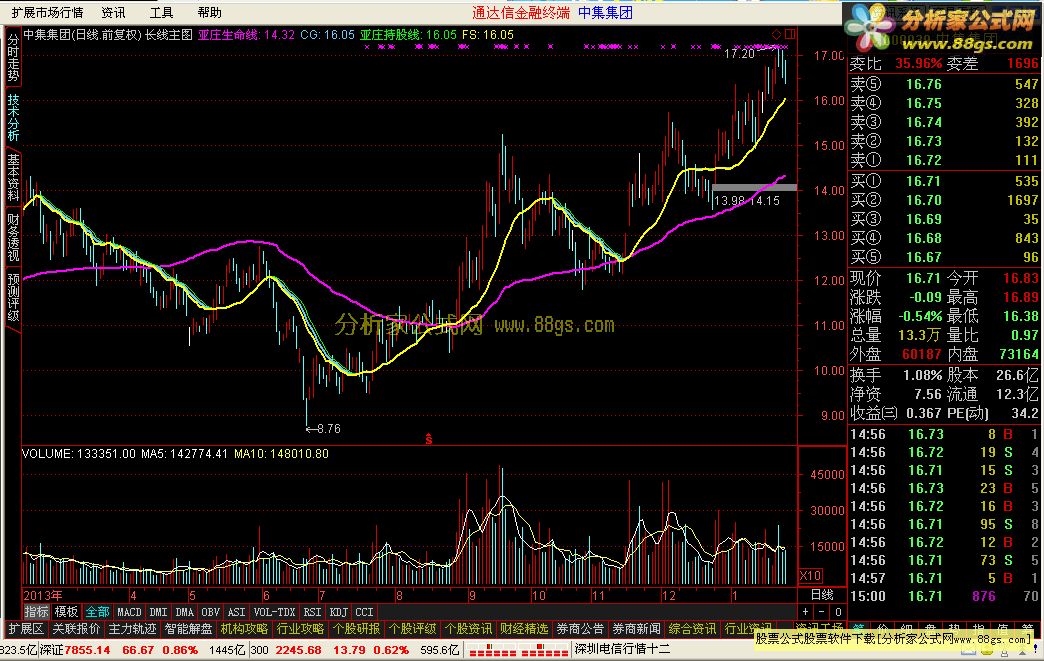The image size is (1044, 661).
Task: Click the 卖① 16.72 ask row
Action: 944,160
